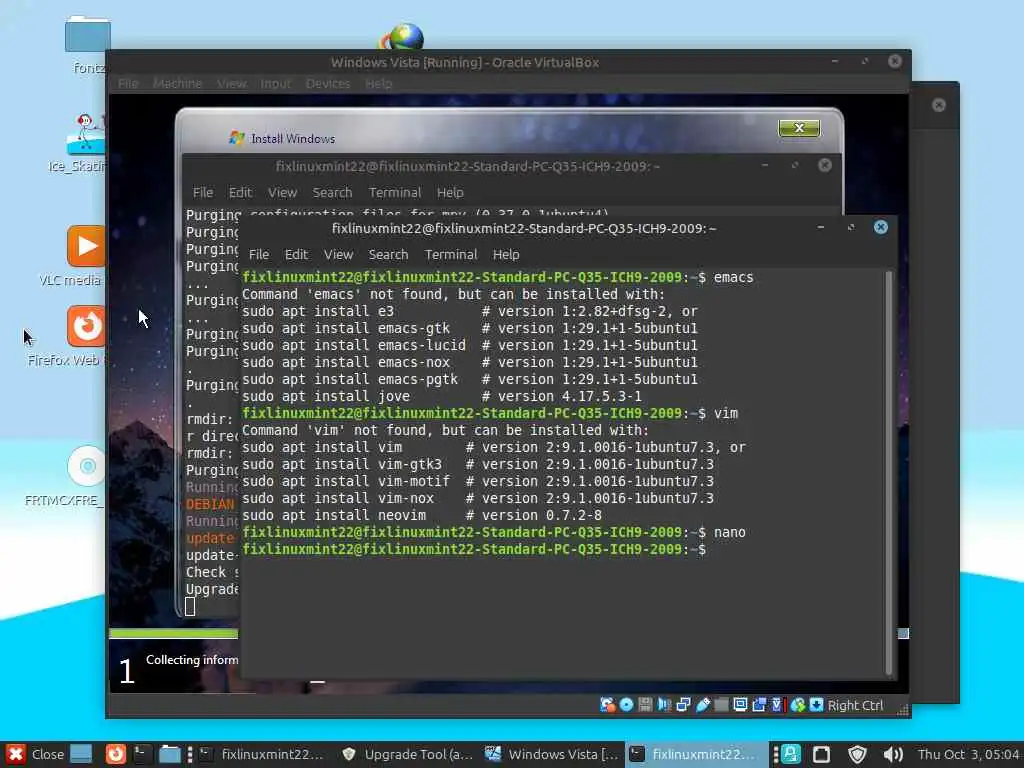Open VirtualBox Help menu
This screenshot has width=1024, height=768.
pos(378,84)
